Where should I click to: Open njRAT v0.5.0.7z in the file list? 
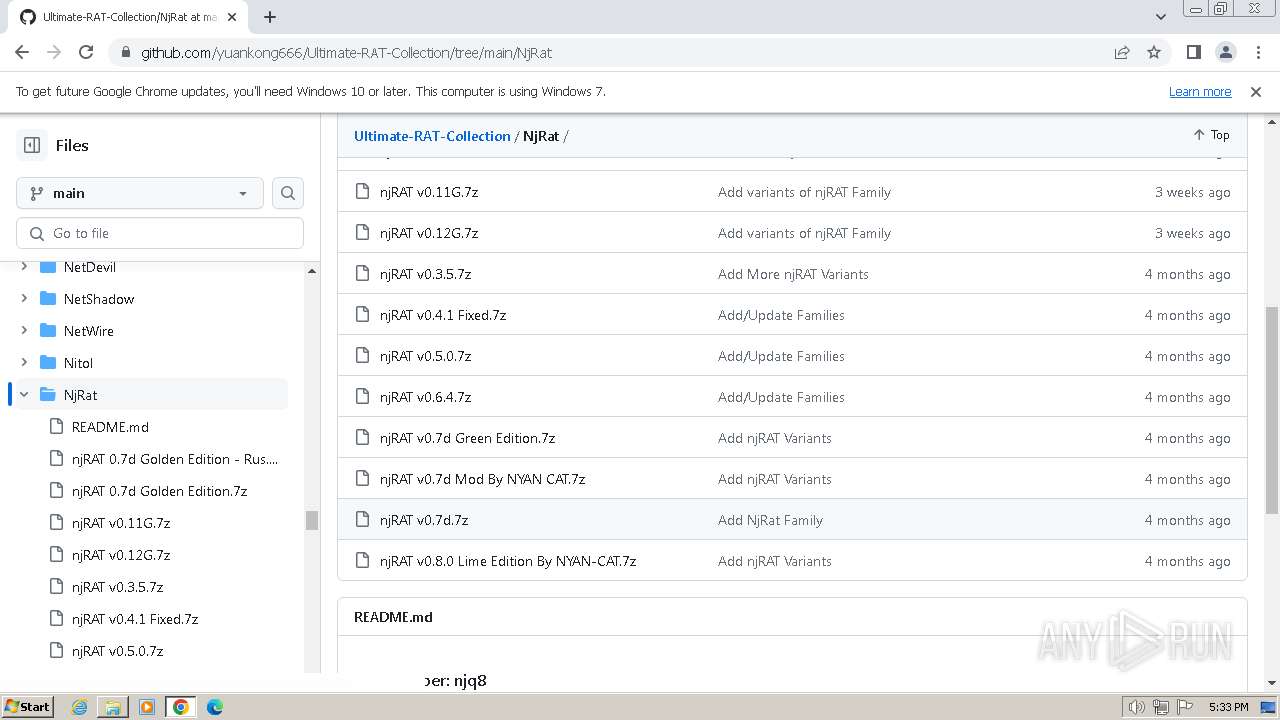425,356
